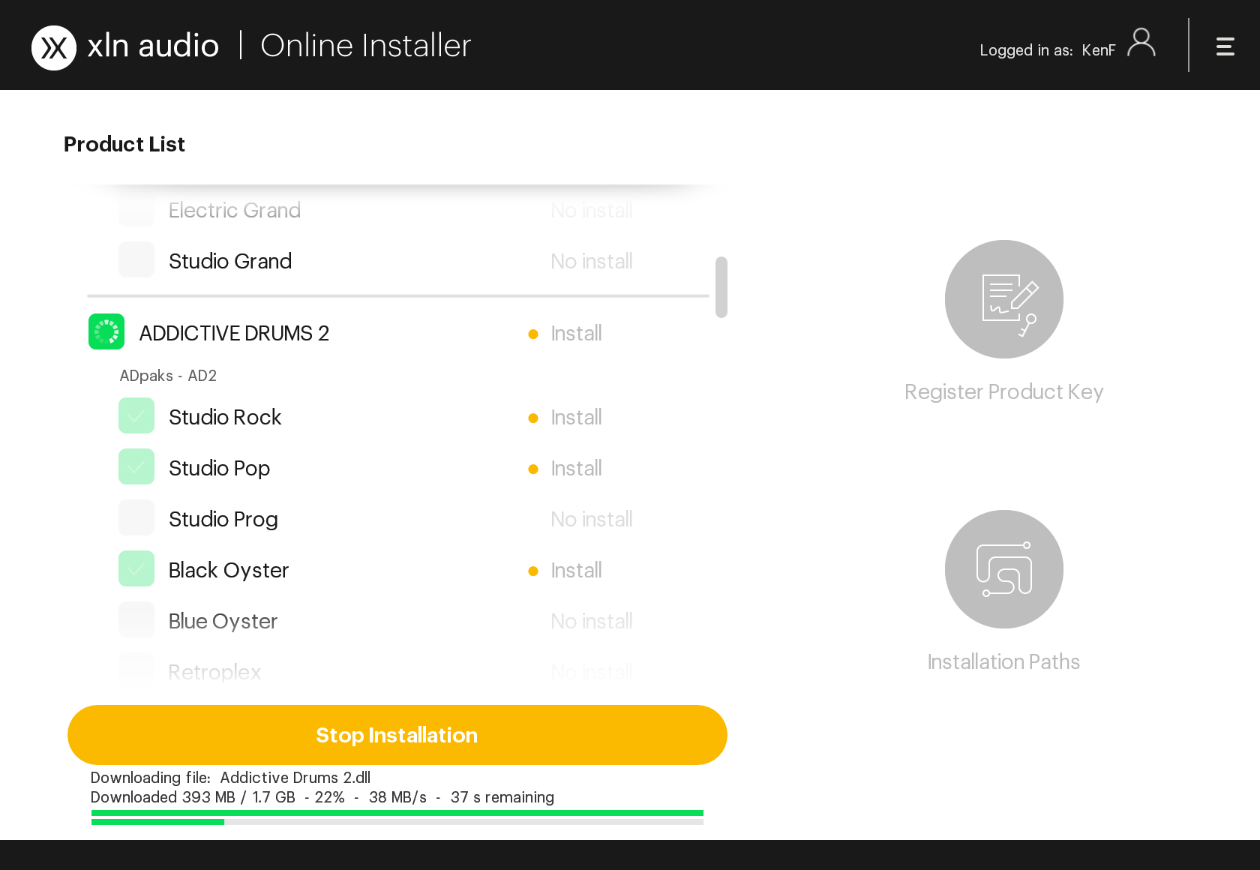Click the Studio Grand product name
1260x870 pixels.
[x=230, y=261]
